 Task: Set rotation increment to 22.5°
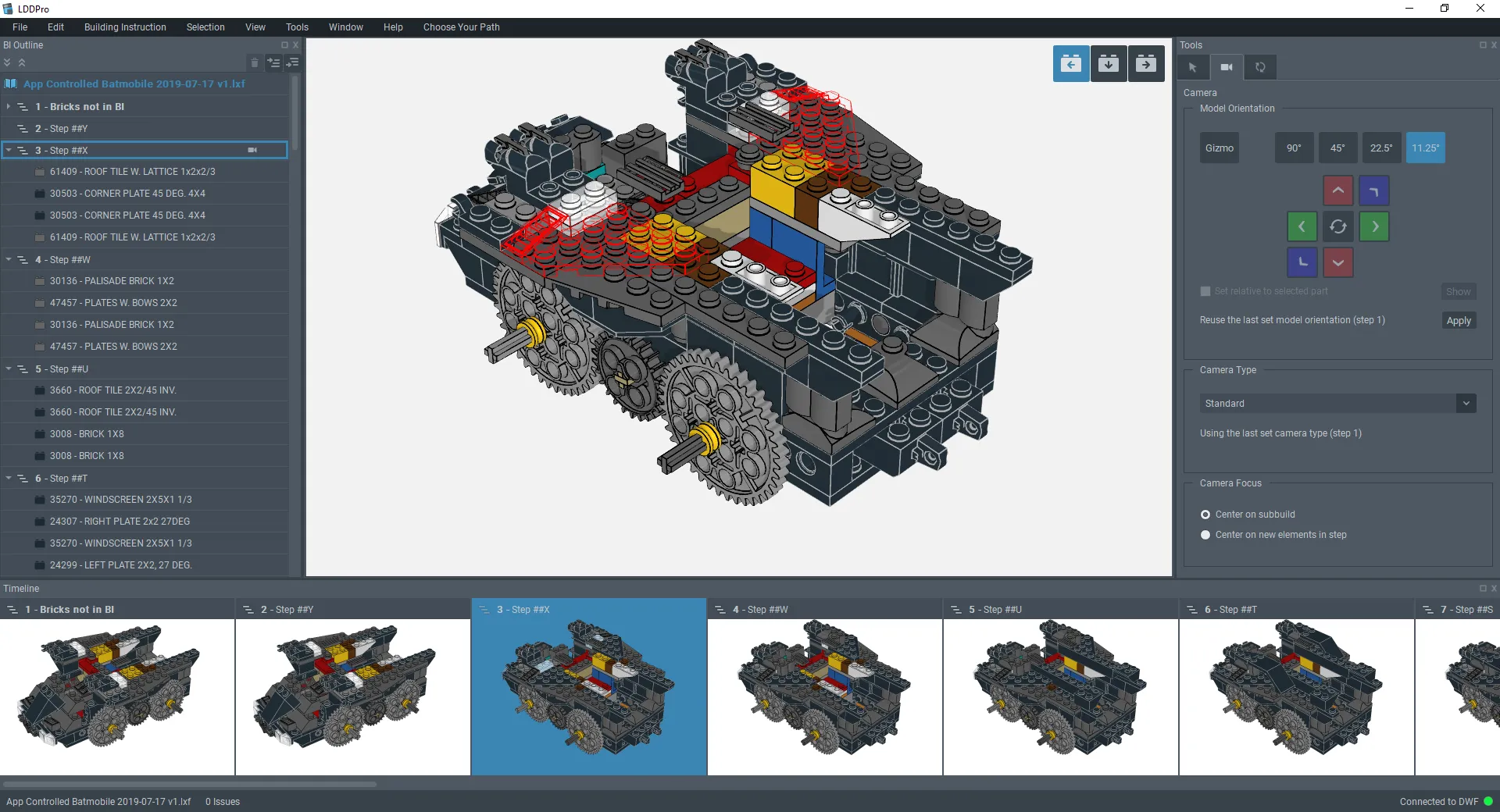[x=1382, y=148]
